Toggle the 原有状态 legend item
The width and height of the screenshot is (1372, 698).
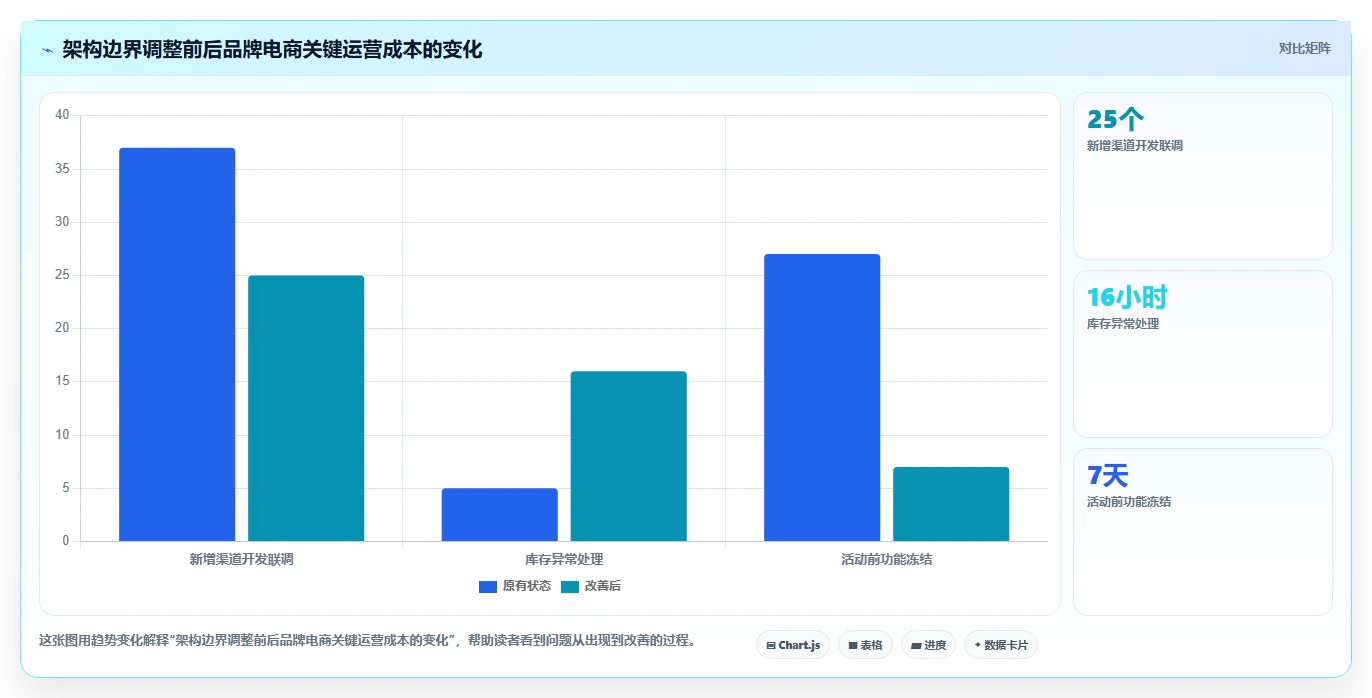click(515, 586)
